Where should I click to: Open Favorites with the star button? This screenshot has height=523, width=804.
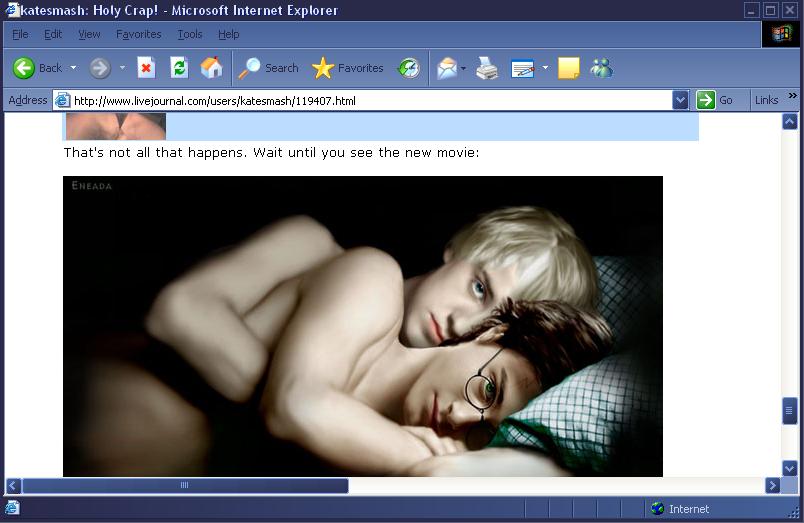pyautogui.click(x=347, y=68)
